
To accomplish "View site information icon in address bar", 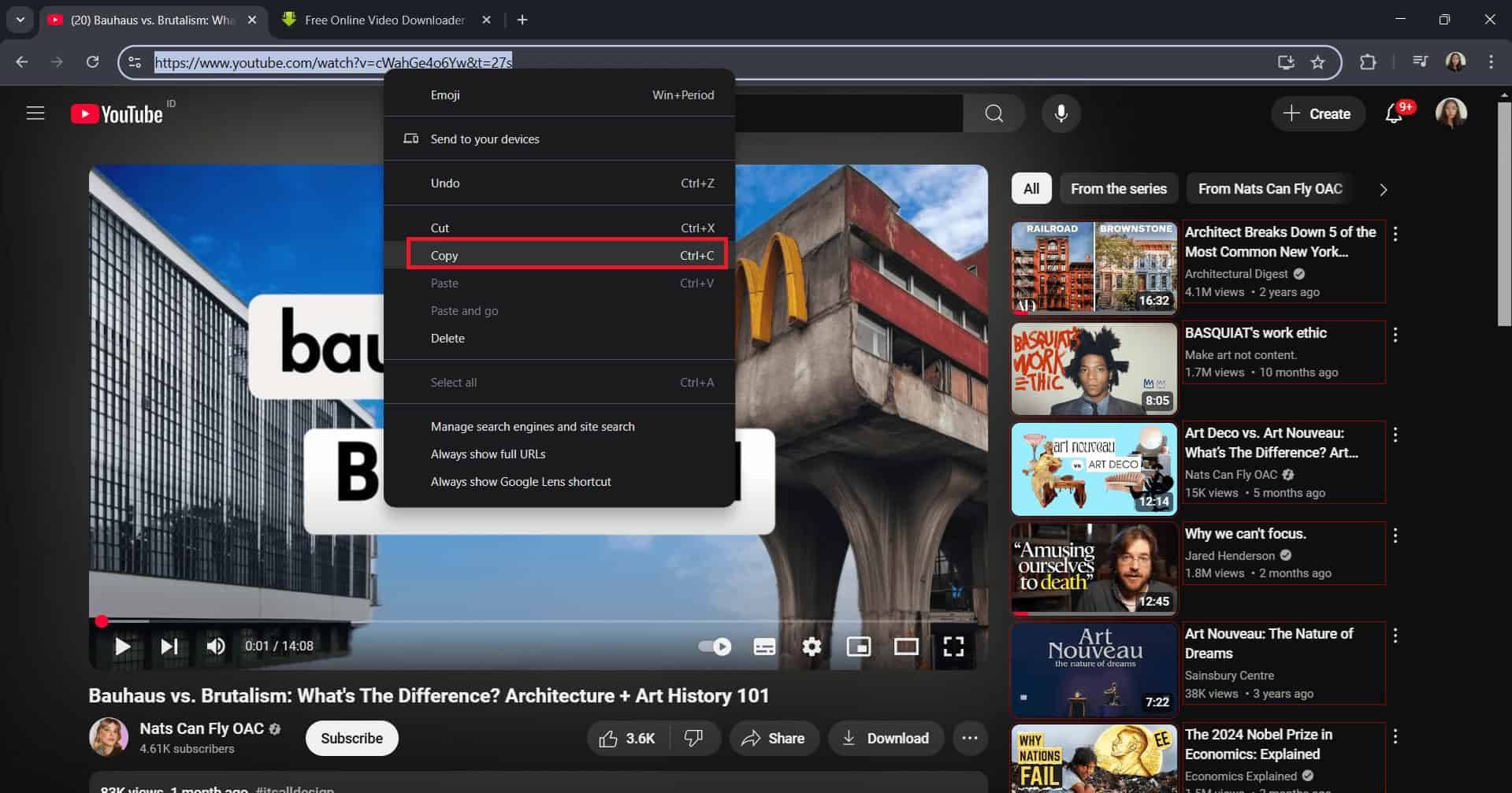I will point(135,62).
